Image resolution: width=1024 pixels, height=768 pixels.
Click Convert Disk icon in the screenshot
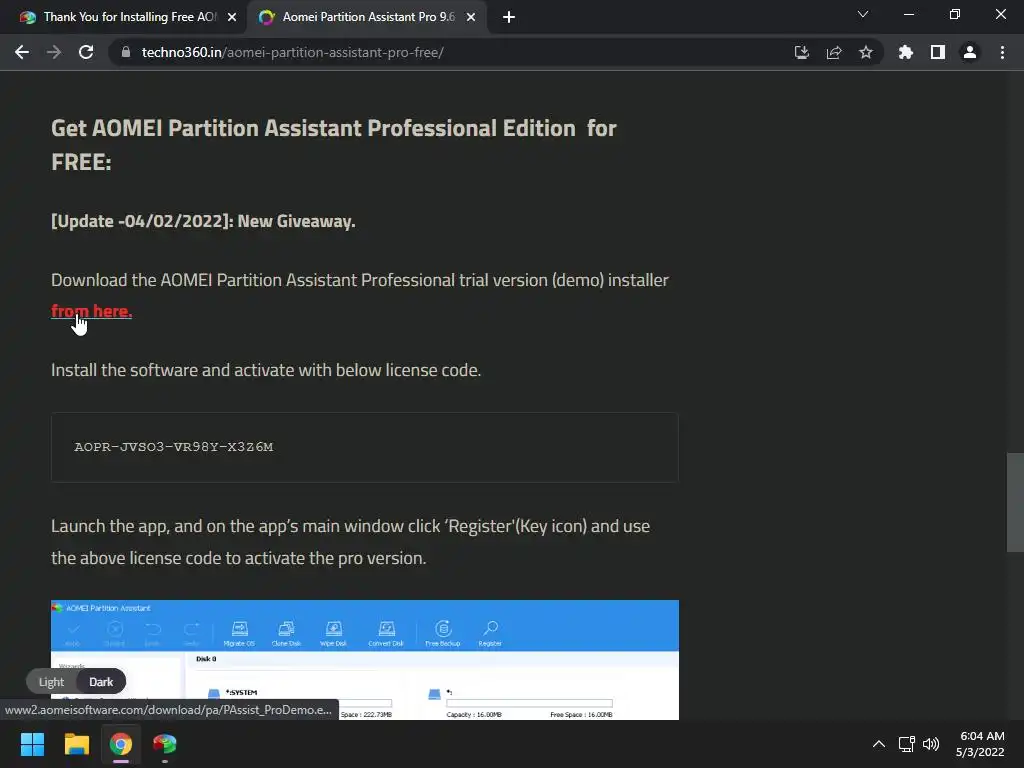(386, 633)
